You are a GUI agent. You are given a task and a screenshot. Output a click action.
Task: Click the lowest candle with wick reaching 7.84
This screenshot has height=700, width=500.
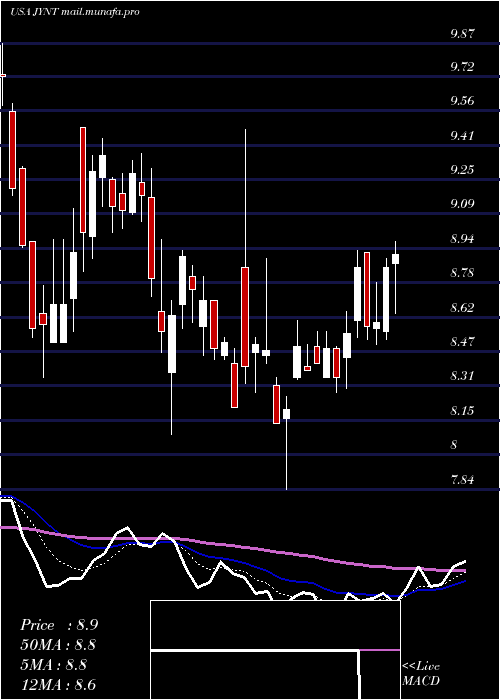(286, 414)
